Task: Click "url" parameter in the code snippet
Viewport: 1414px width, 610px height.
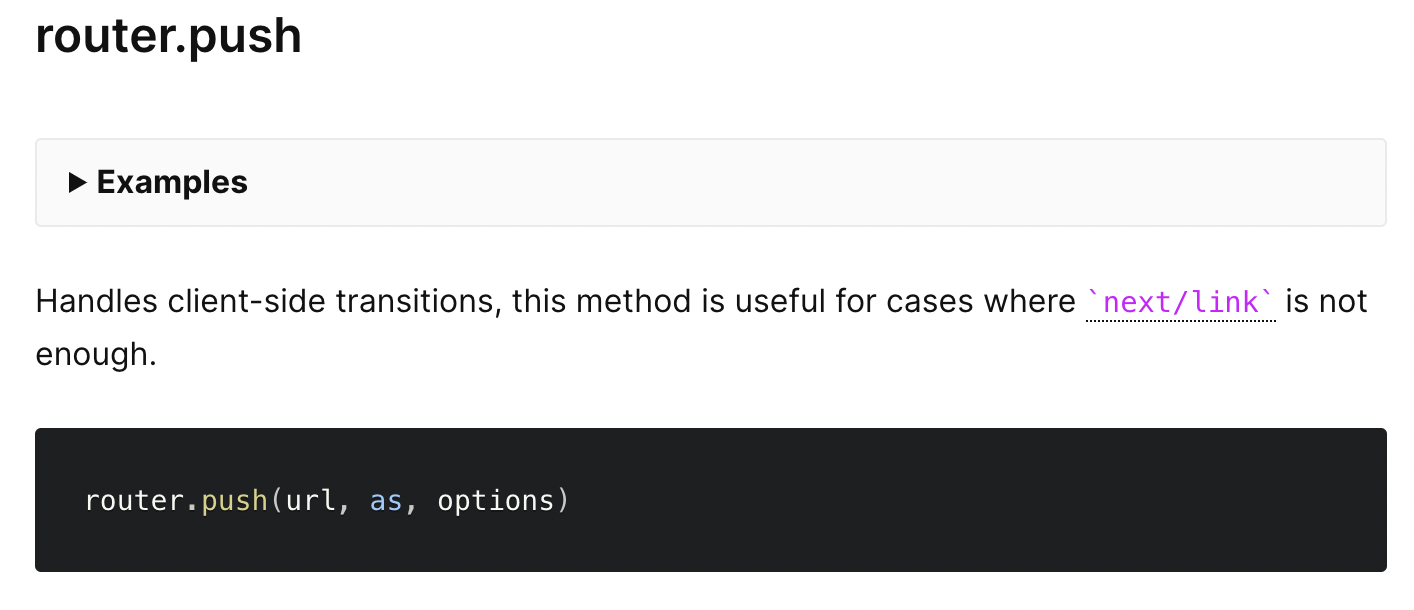Action: click(311, 500)
